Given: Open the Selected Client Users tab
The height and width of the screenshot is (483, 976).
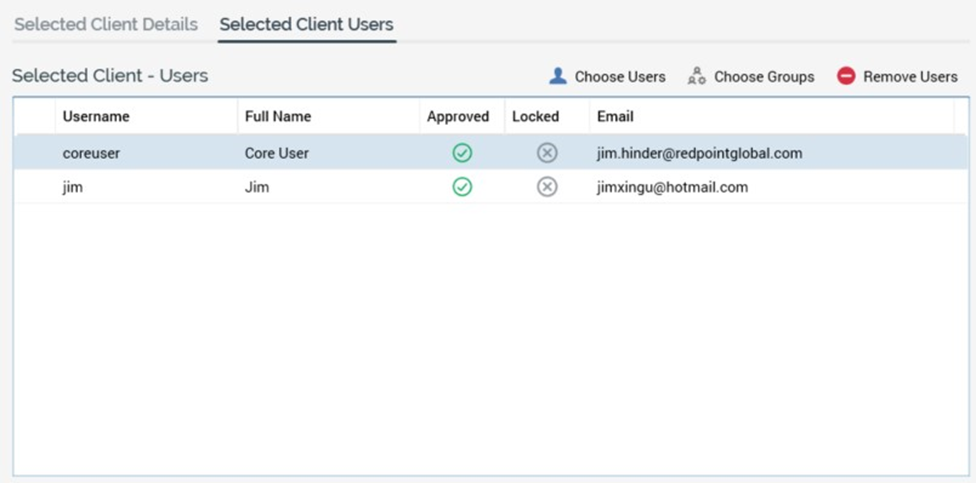Looking at the screenshot, I should (306, 24).
